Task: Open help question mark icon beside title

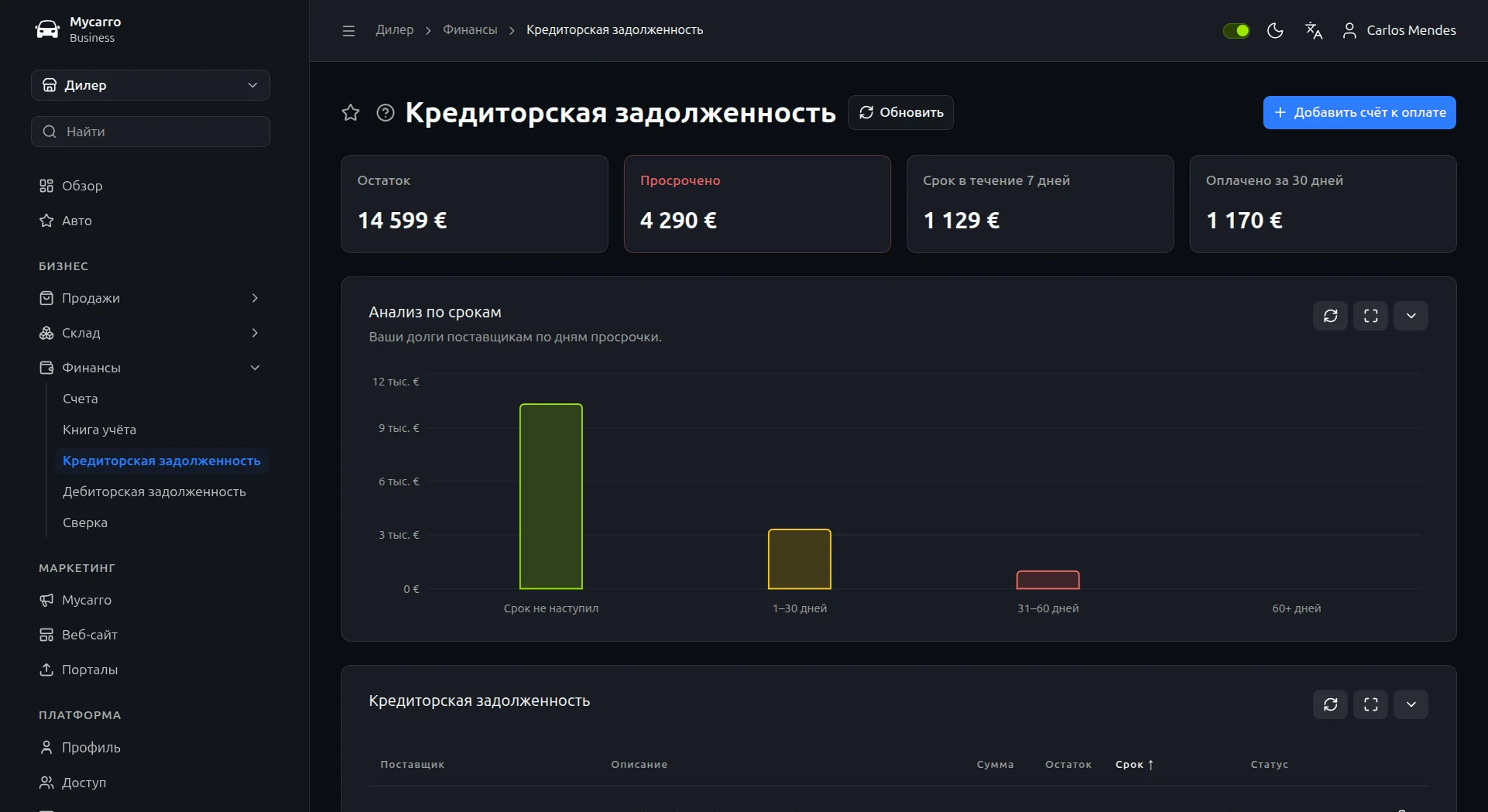Action: [386, 112]
